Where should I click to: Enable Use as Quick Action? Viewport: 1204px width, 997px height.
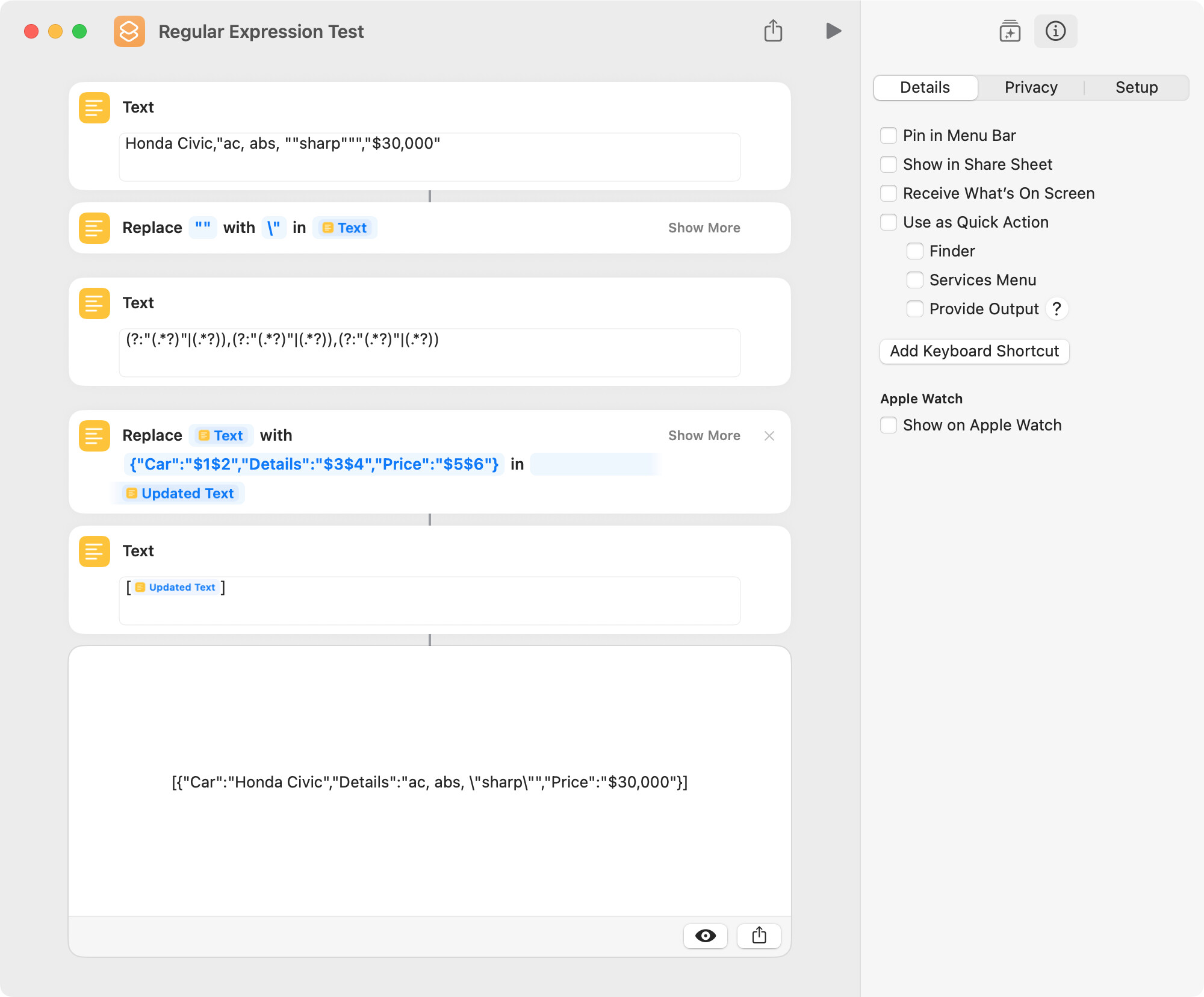coord(889,222)
